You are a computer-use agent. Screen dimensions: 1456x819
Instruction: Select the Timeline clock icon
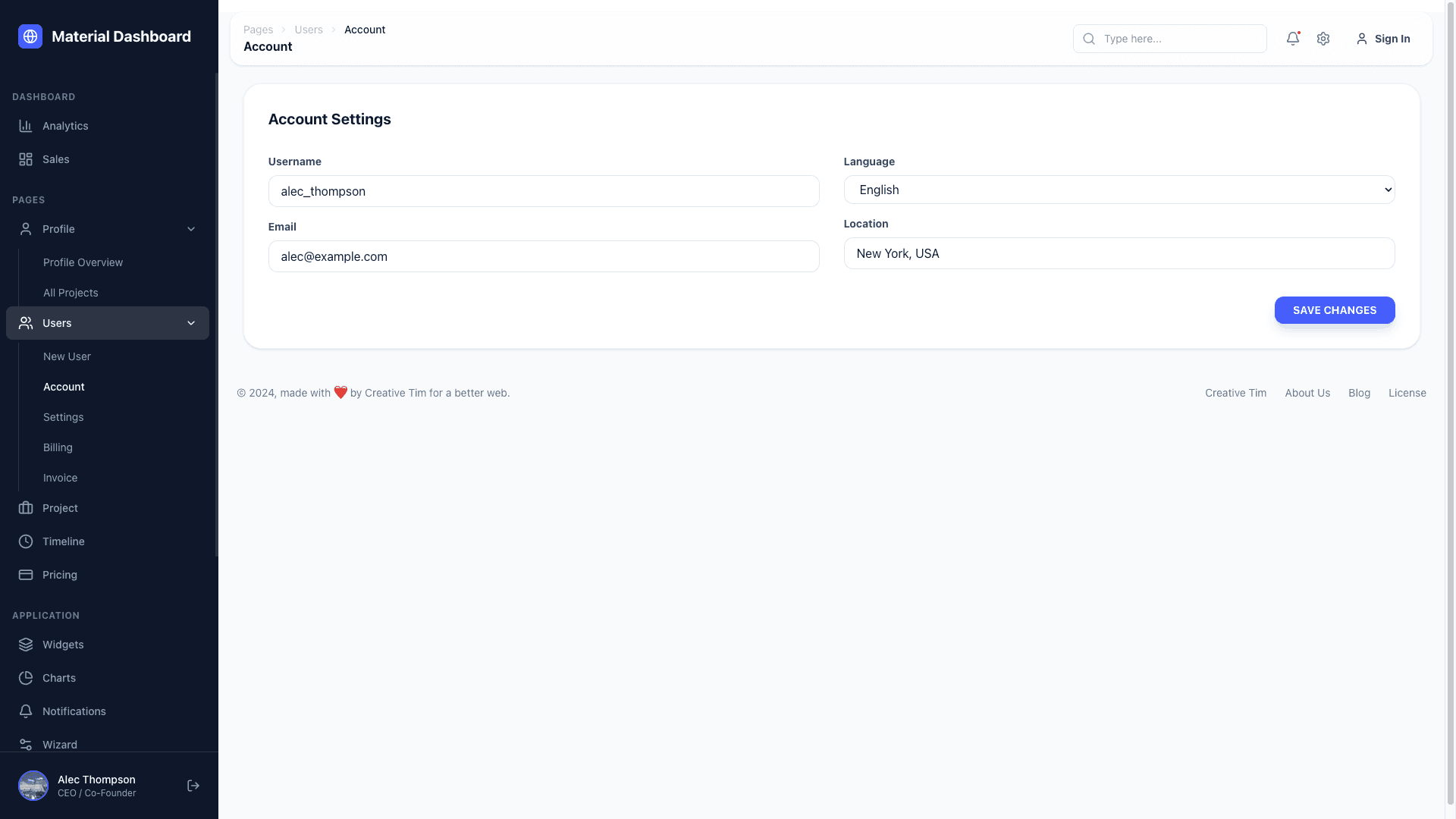pyautogui.click(x=26, y=541)
